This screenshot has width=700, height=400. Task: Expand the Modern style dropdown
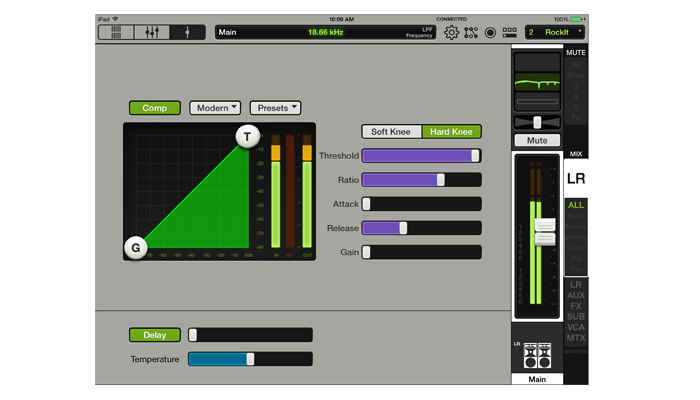pyautogui.click(x=215, y=108)
